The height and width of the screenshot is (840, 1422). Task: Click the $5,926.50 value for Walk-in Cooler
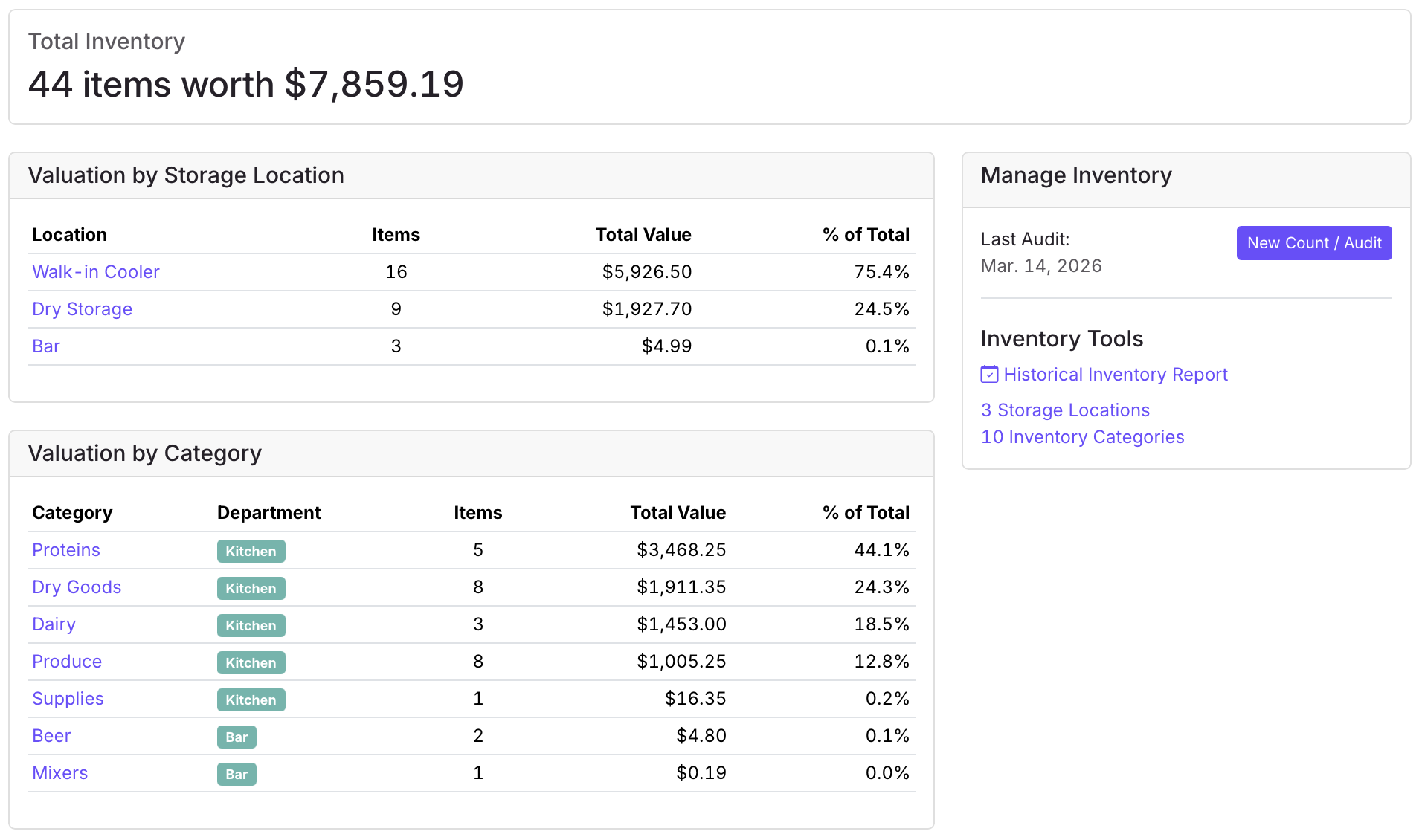point(647,272)
